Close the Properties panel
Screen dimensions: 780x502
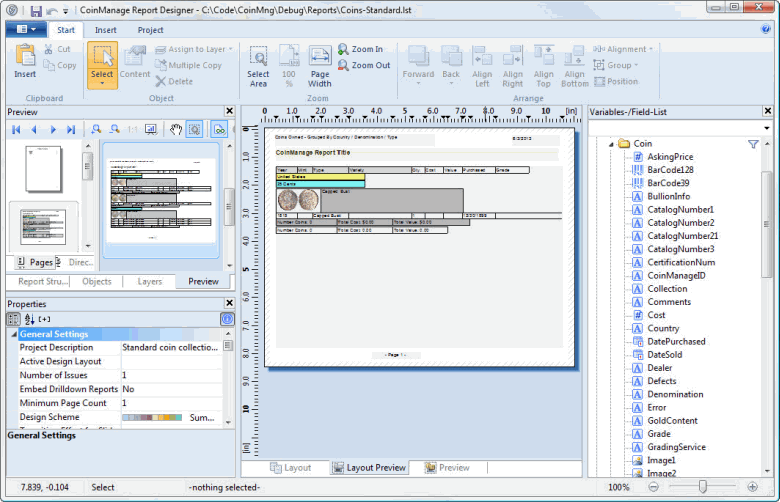(229, 302)
